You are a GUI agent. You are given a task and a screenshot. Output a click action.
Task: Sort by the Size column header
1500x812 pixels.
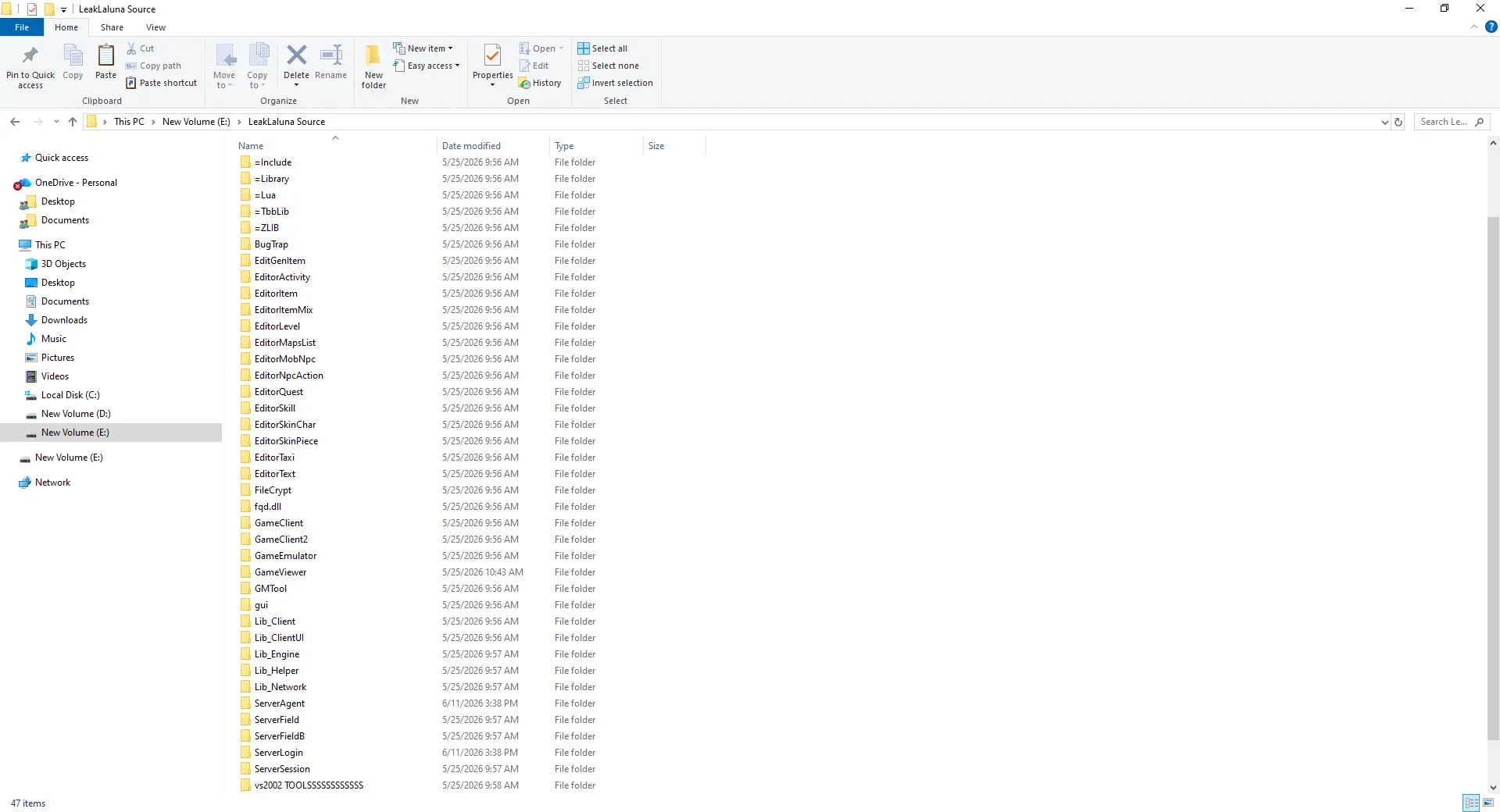pos(674,146)
